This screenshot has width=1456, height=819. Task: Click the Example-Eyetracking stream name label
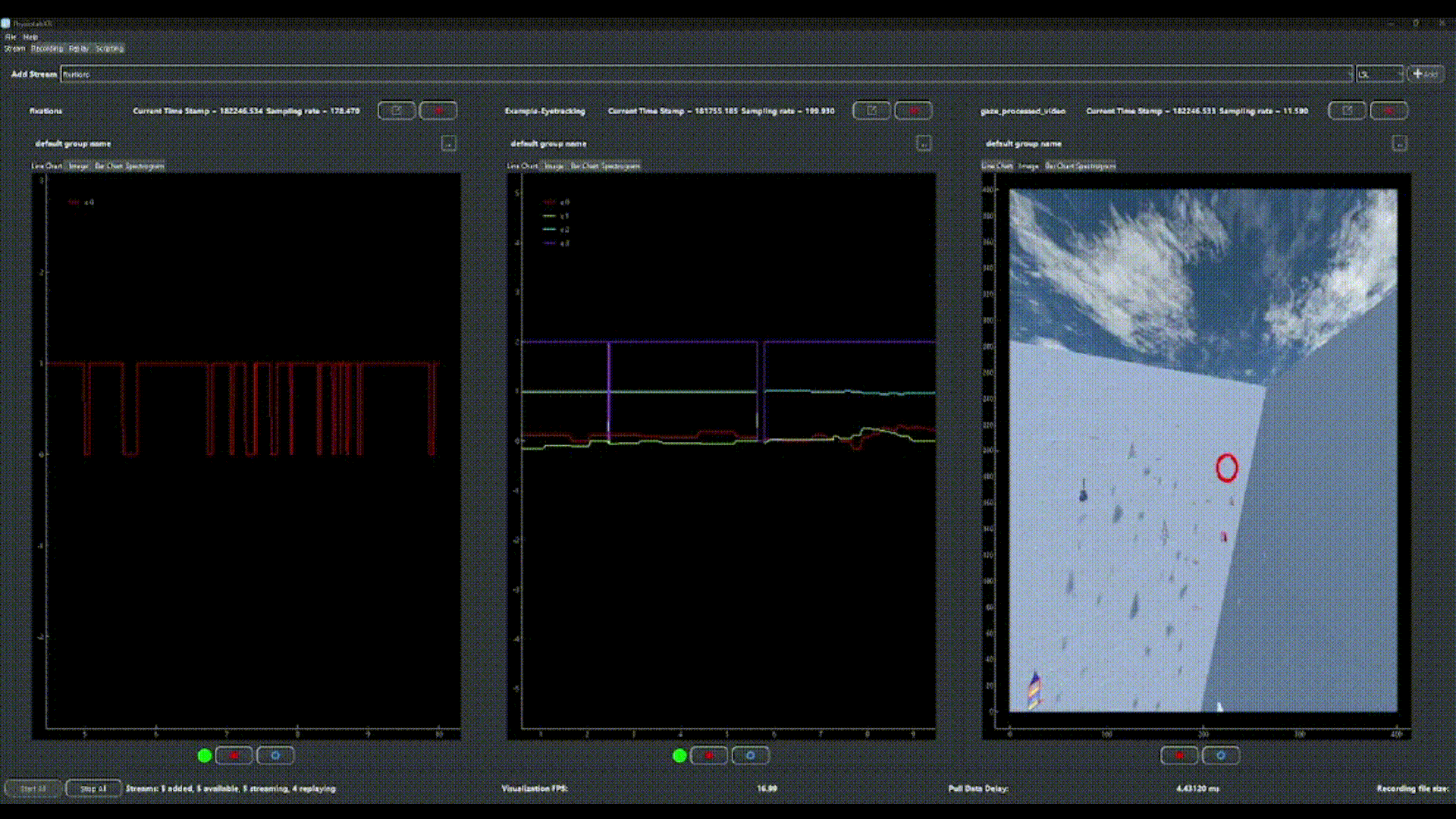pyautogui.click(x=545, y=111)
